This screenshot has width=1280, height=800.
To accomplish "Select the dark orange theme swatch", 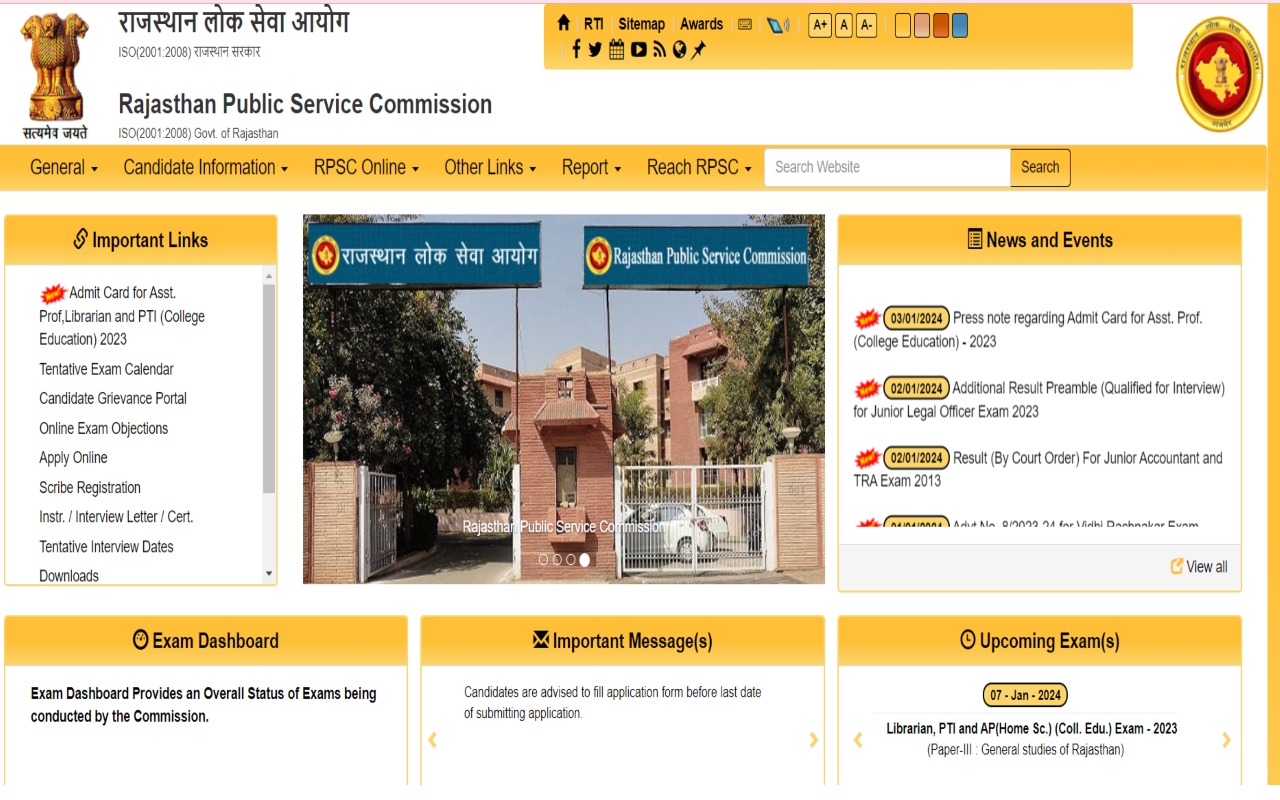I will click(941, 25).
